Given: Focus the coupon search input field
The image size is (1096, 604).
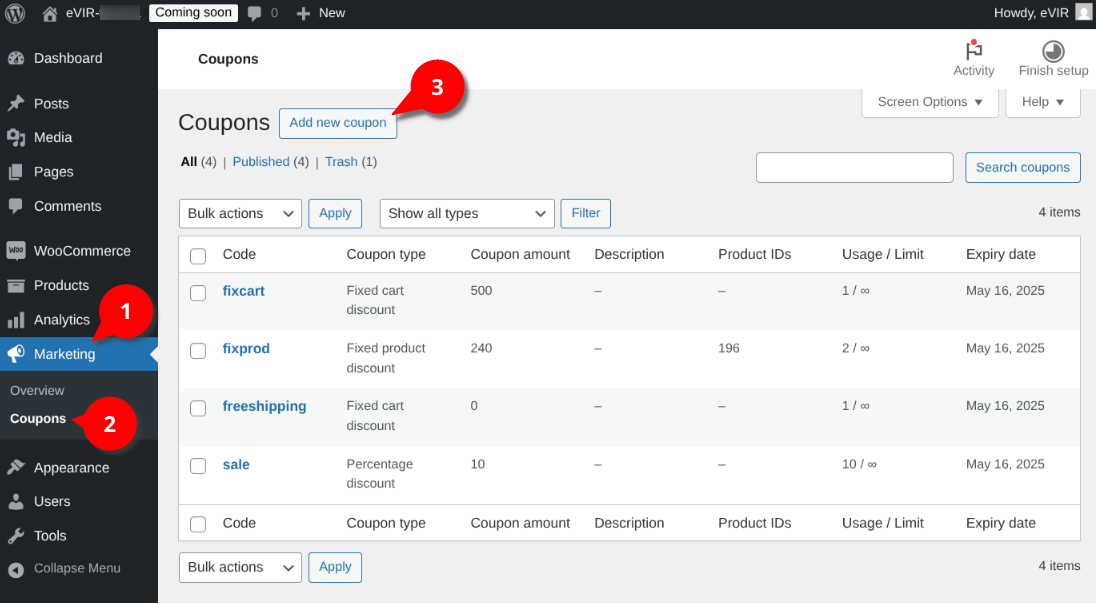Looking at the screenshot, I should coord(854,168).
